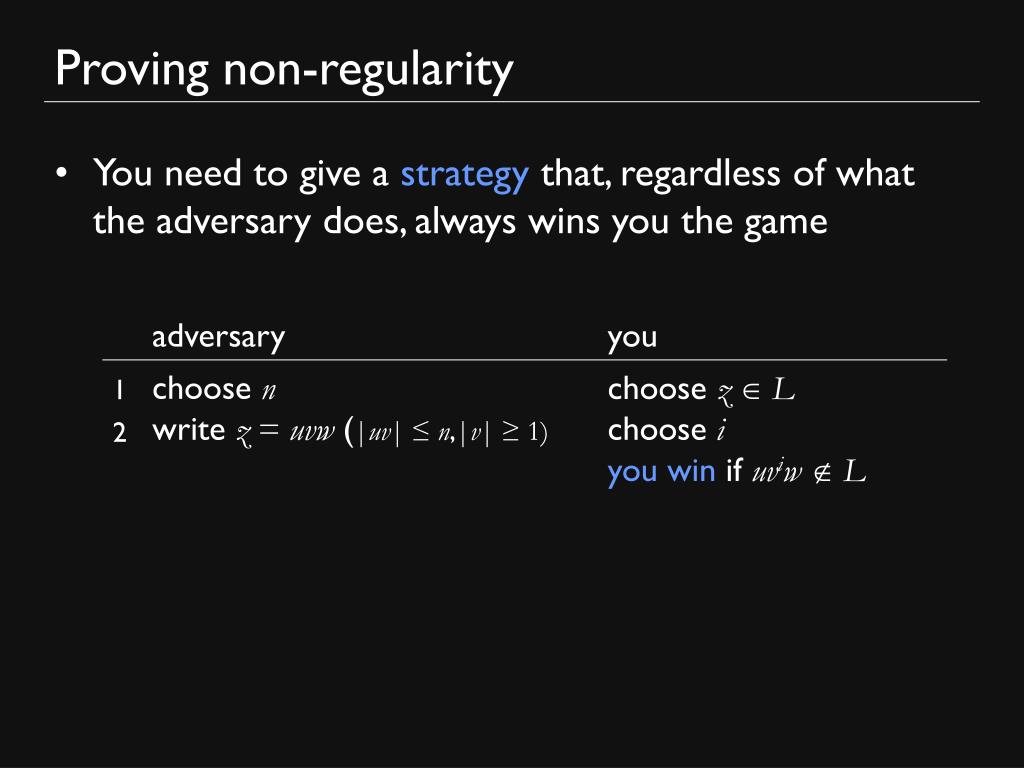Click the winning condition uv^i w ∉ L

coord(809,471)
